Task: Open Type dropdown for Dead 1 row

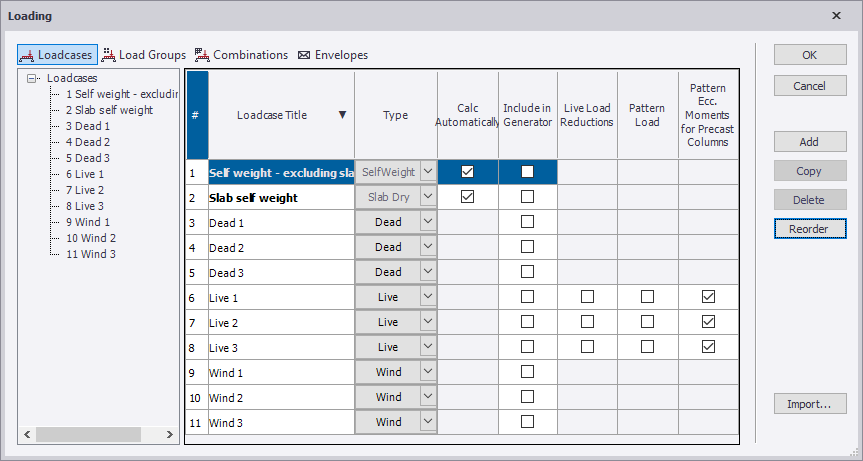Action: point(428,222)
